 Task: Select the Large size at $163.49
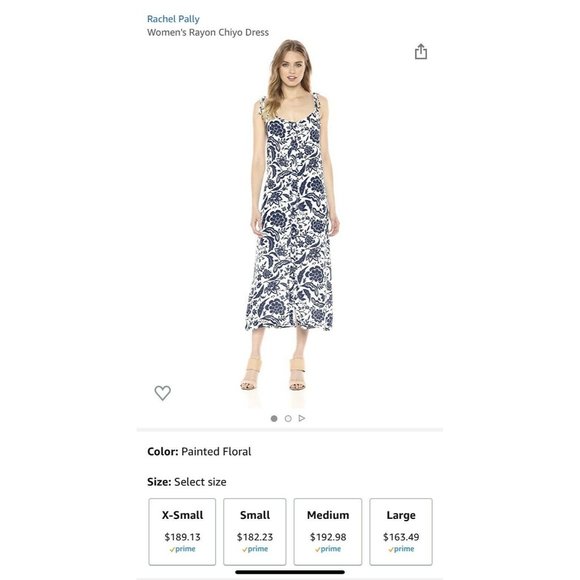pos(401,532)
